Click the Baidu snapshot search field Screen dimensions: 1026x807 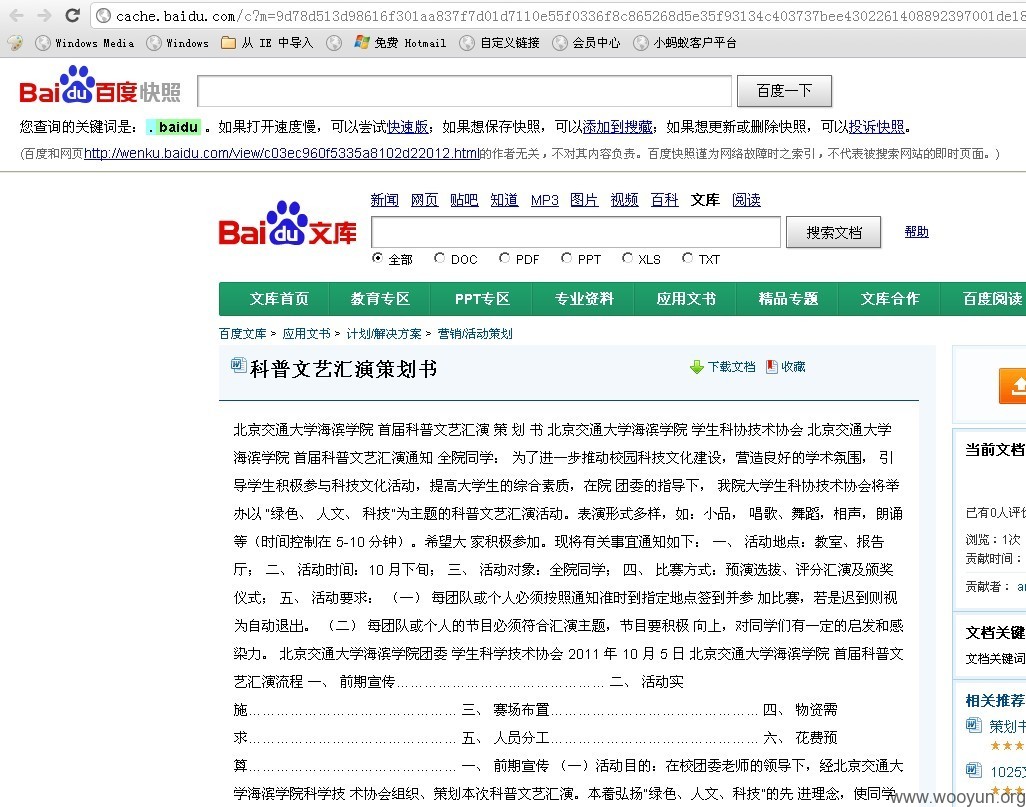(x=464, y=91)
